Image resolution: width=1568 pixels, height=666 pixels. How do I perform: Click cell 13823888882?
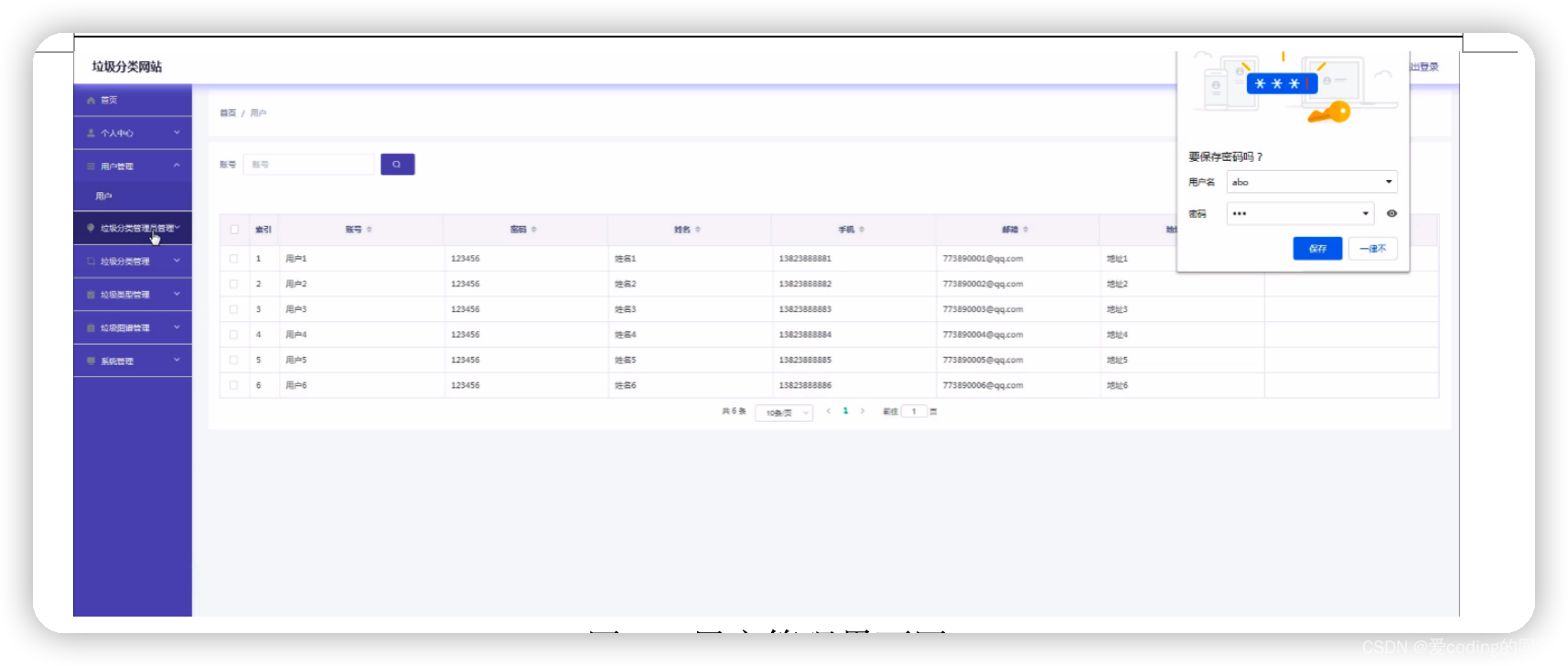[x=805, y=285]
